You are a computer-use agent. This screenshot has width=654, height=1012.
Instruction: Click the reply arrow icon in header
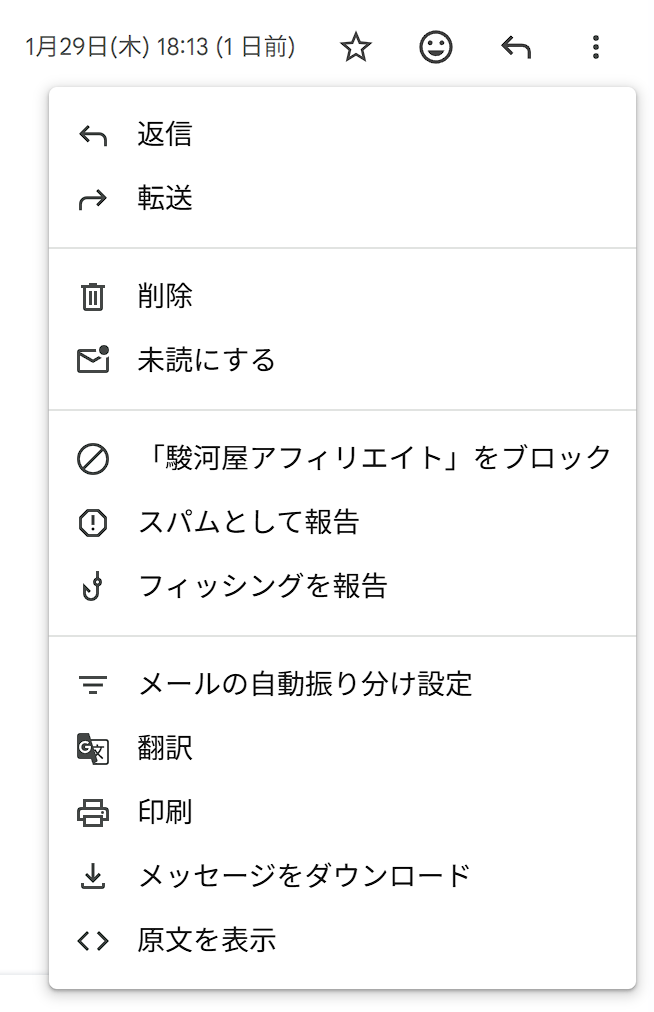point(516,47)
